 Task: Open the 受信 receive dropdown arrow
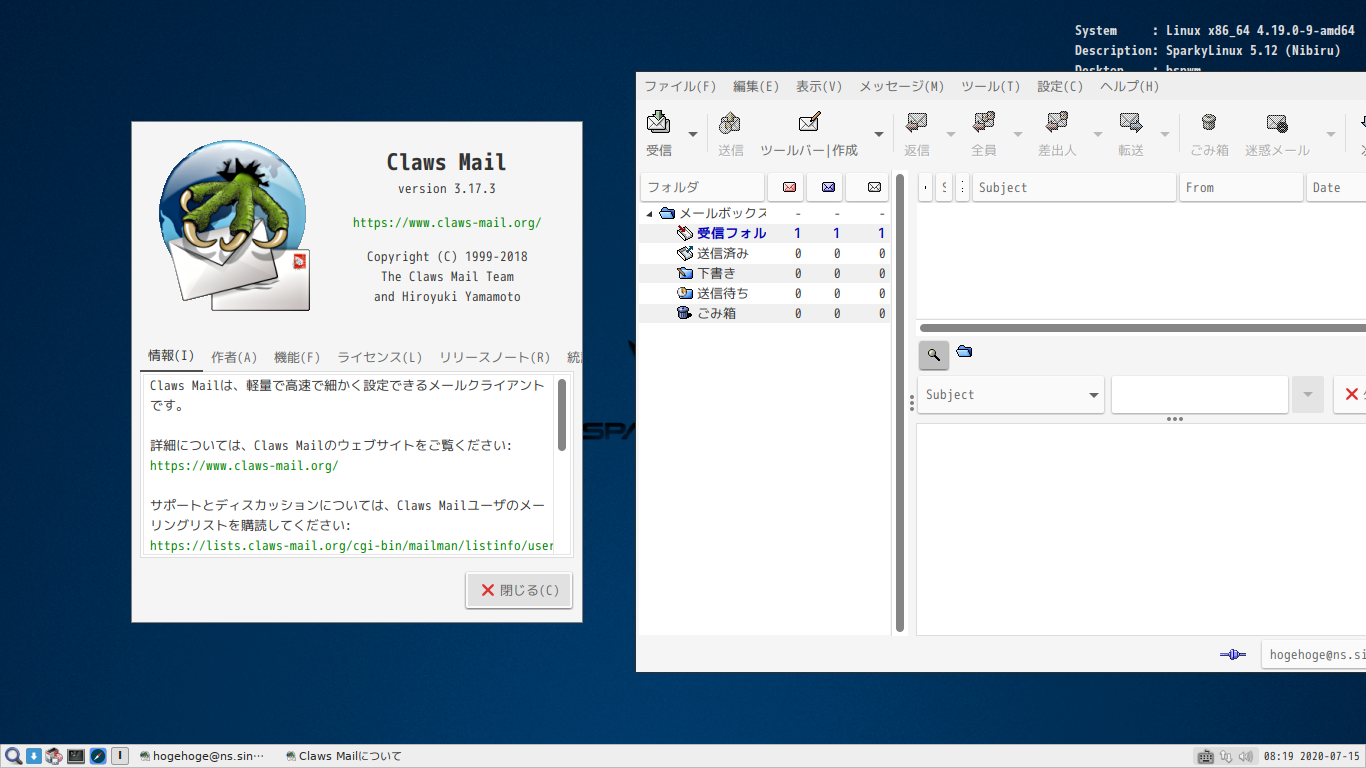click(x=692, y=134)
